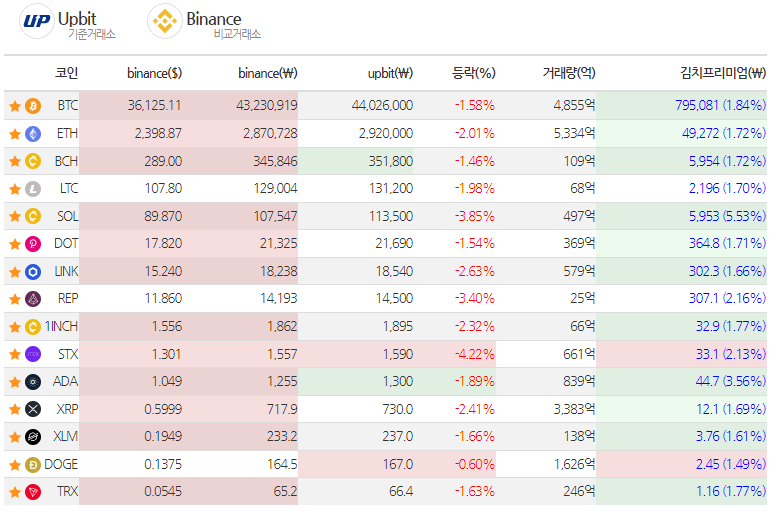Viewport: 777px width, 524px height.
Task: Click LTC change -1.98%
Action: click(x=475, y=189)
